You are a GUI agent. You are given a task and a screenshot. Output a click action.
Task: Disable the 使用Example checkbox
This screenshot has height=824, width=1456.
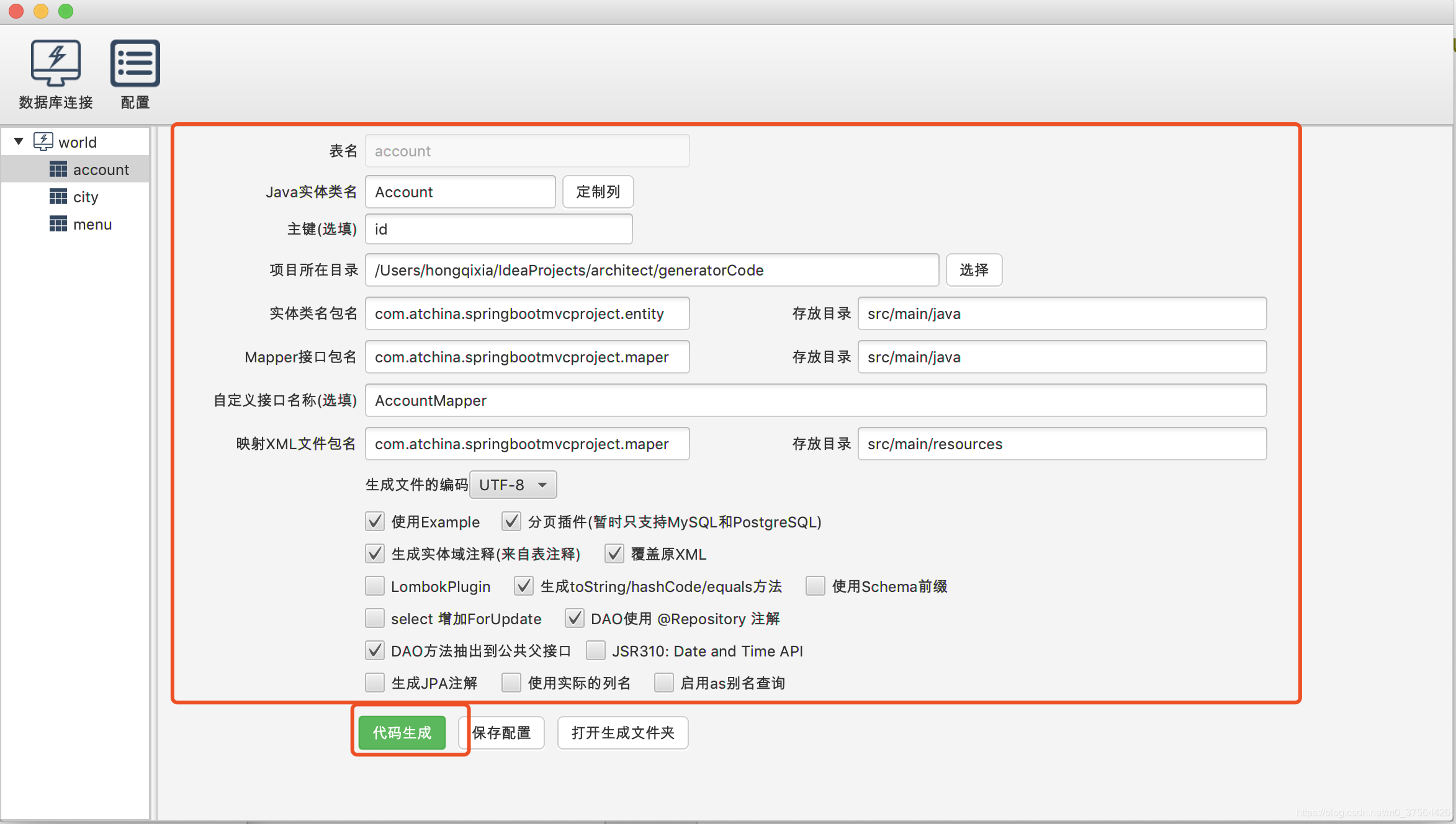[375, 521]
